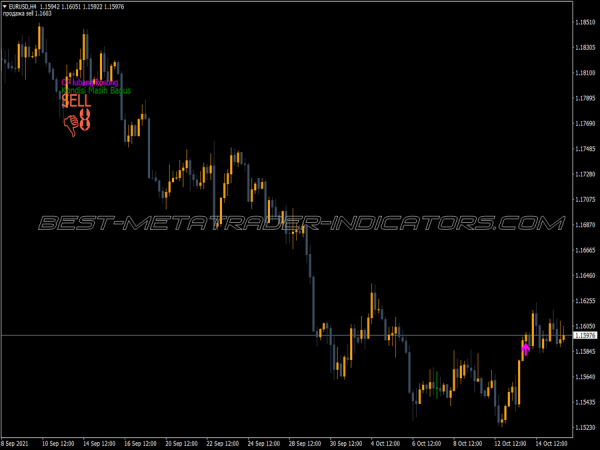Click the current price tag 1.15976
The image size is (600, 450).
click(585, 336)
